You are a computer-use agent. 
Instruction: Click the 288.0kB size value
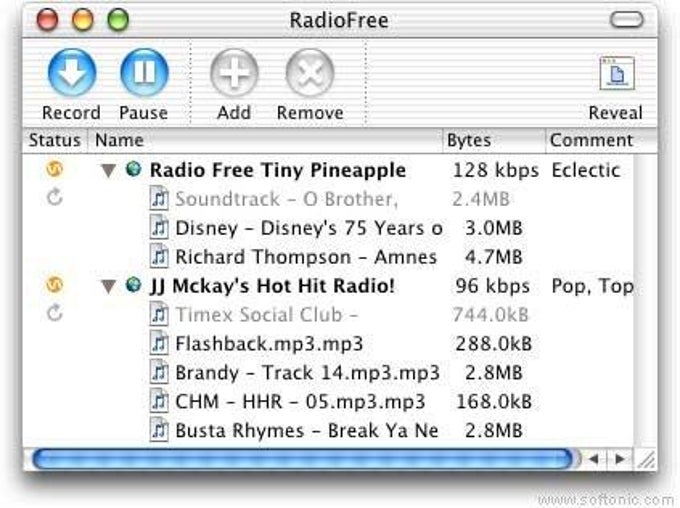494,344
